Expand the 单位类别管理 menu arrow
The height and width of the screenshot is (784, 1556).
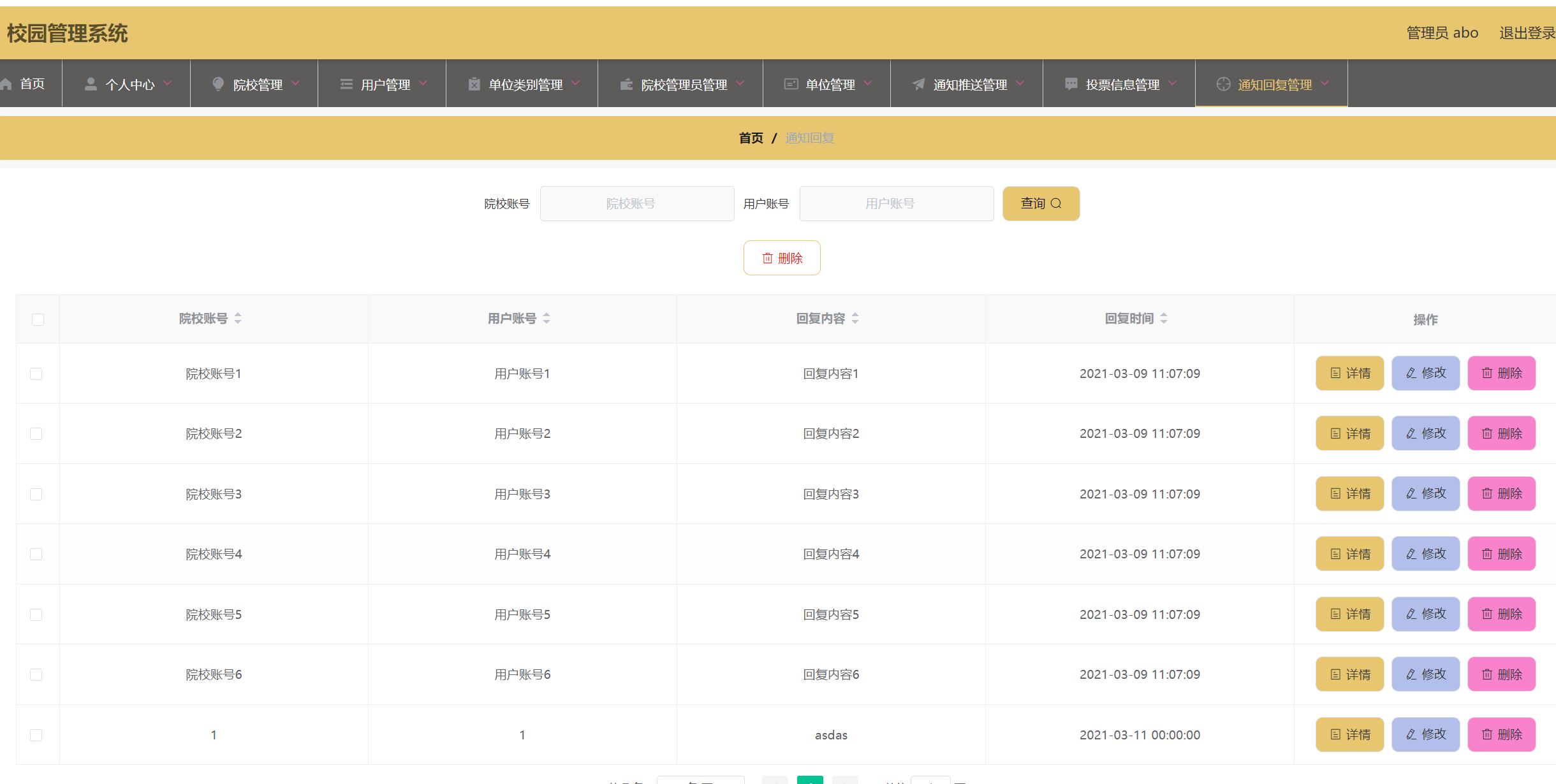coord(576,83)
